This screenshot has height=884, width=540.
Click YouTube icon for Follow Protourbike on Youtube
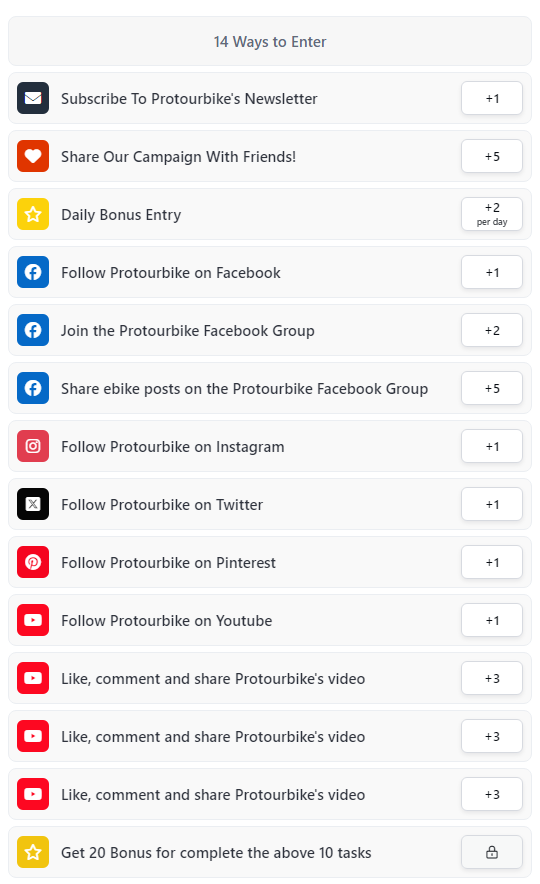33,620
